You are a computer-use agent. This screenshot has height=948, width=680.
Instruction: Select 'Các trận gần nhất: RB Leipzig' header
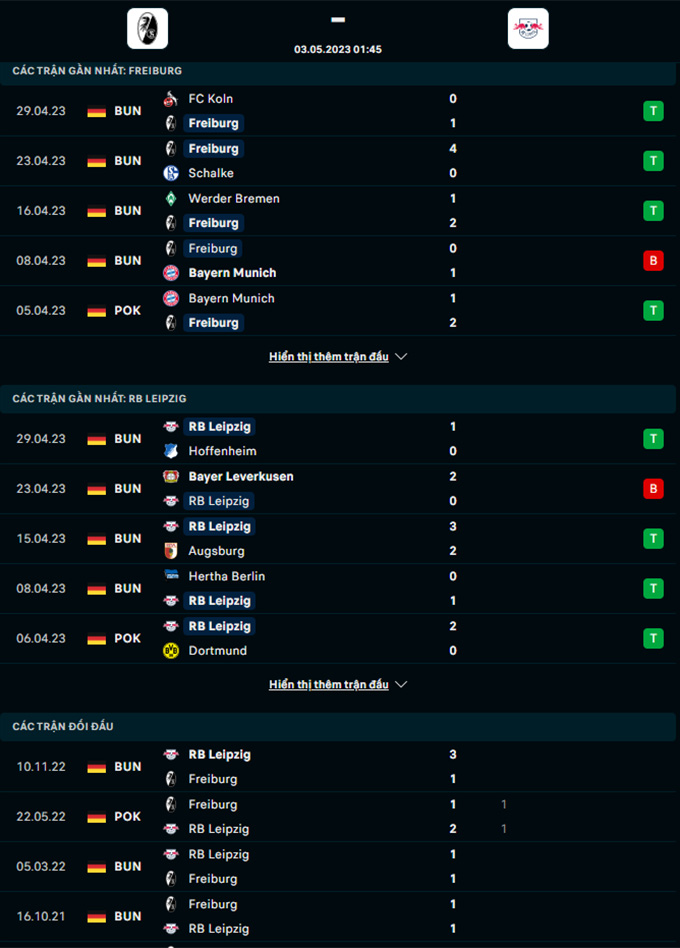point(99,398)
